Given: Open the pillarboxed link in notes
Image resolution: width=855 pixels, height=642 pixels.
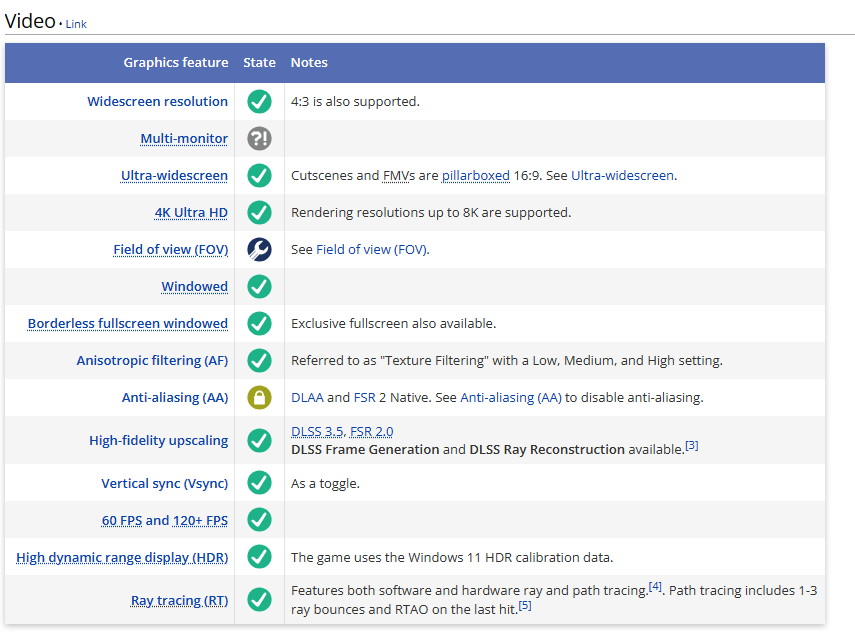Looking at the screenshot, I should point(475,176).
